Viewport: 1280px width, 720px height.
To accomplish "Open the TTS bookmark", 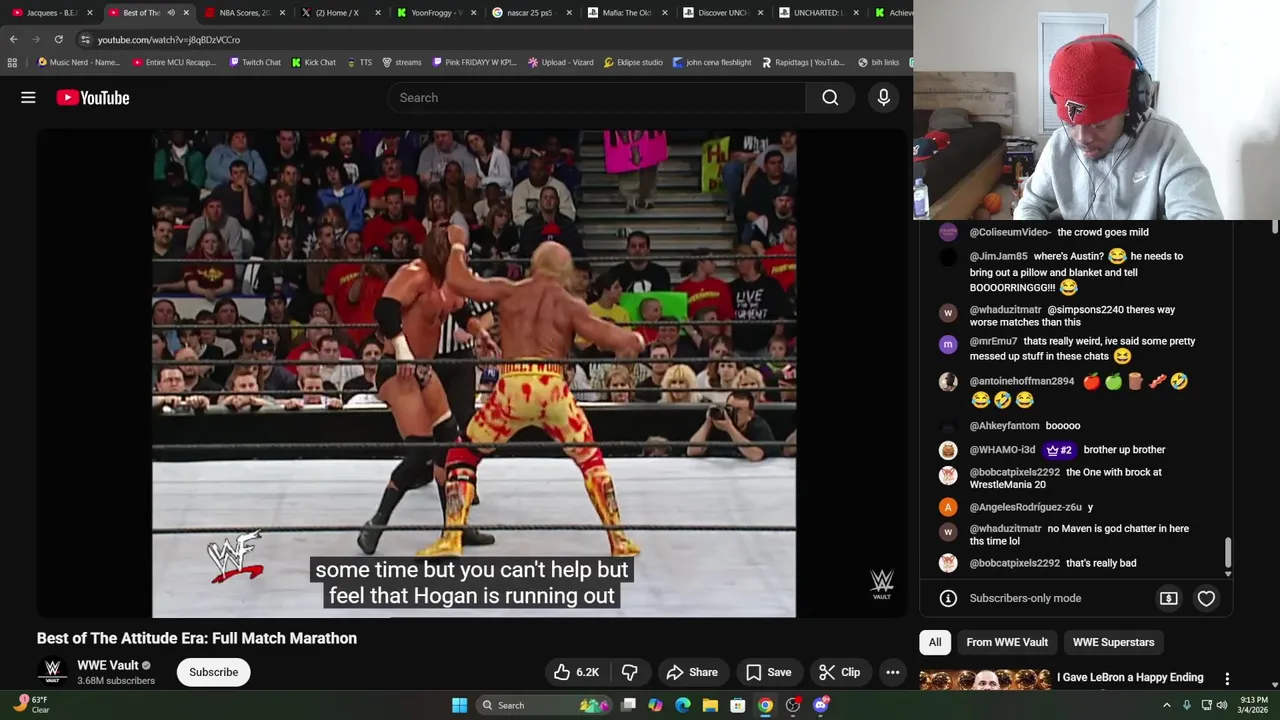I will click(359, 62).
